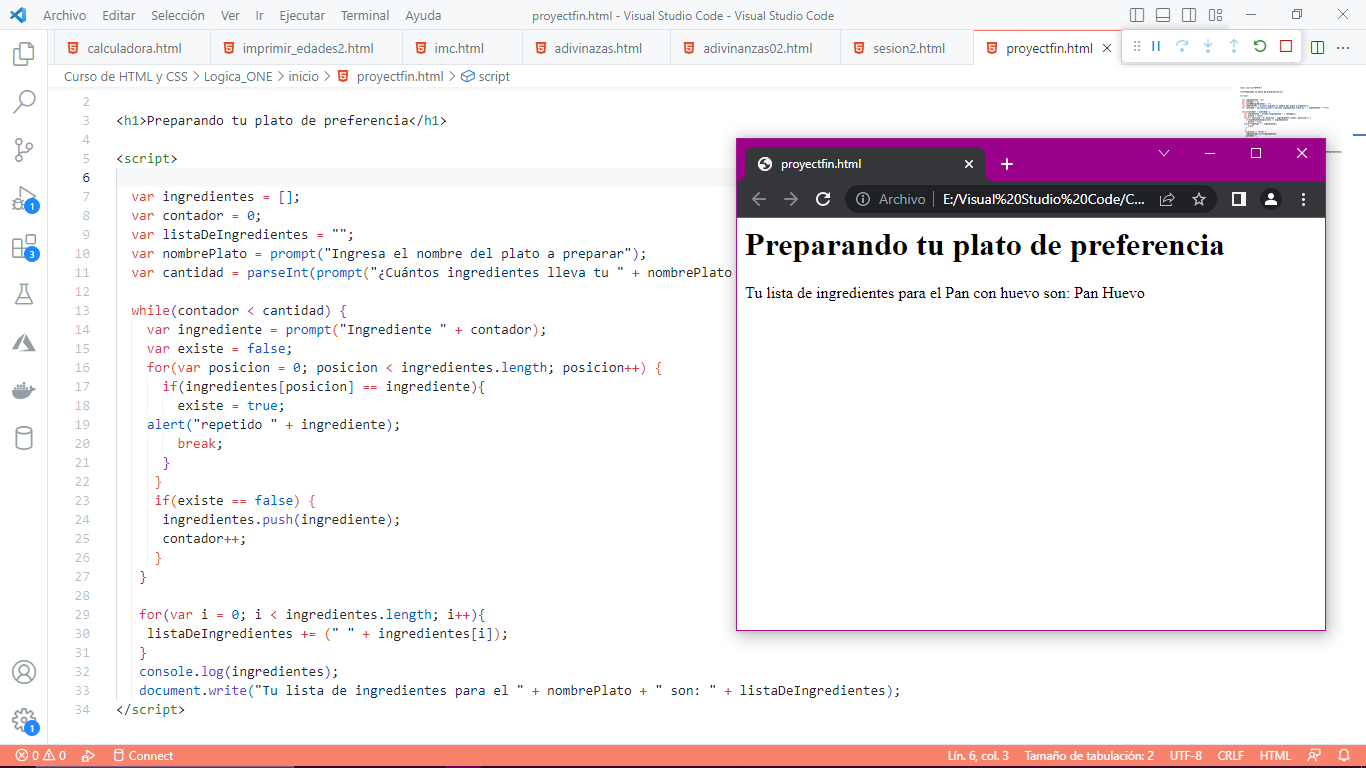The height and width of the screenshot is (768, 1366).
Task: Click the inicio breadcrumb
Action: click(304, 76)
